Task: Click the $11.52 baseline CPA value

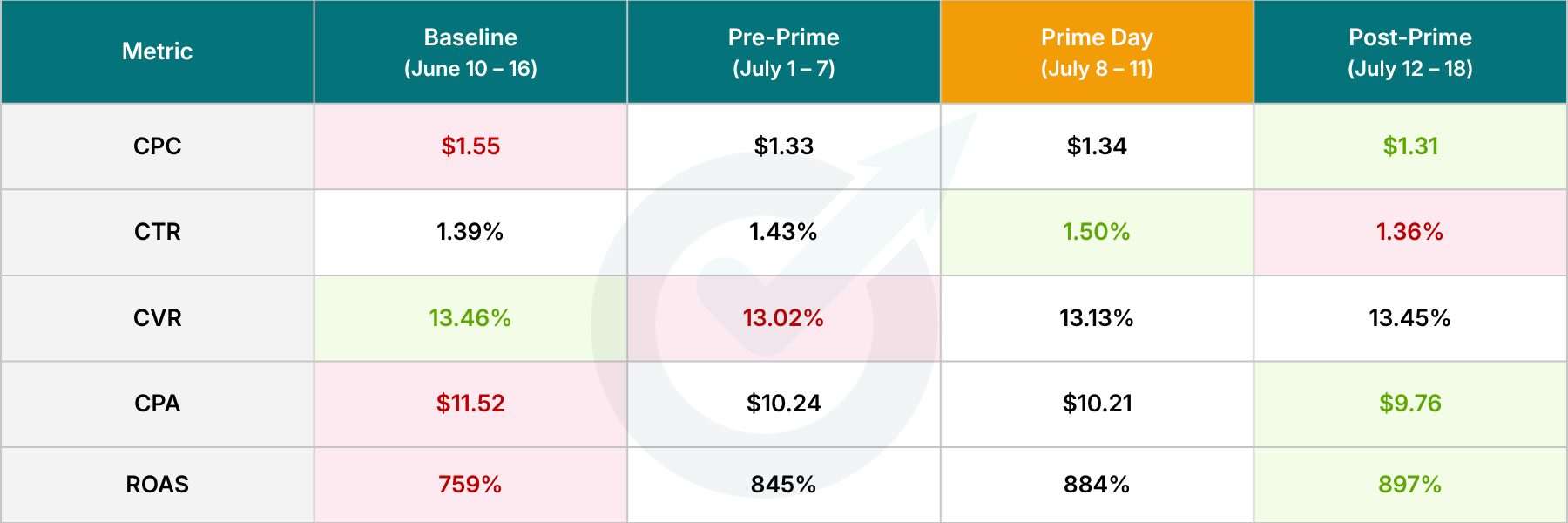Action: point(470,404)
